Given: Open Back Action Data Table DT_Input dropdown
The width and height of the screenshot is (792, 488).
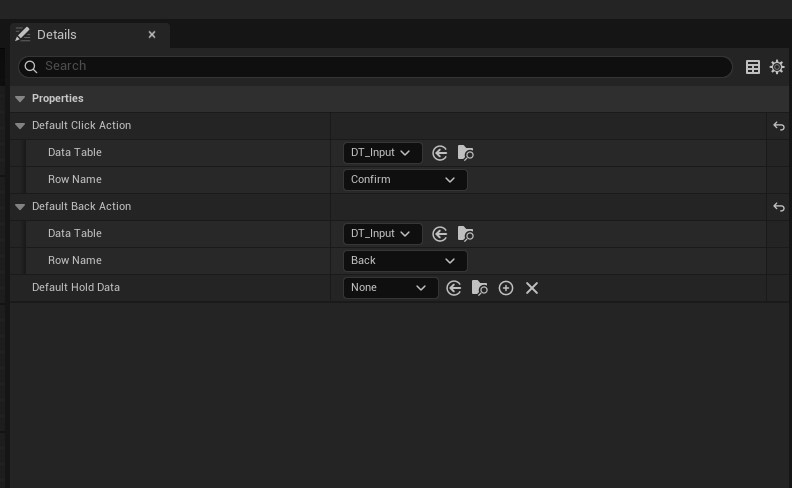Looking at the screenshot, I should pos(382,233).
